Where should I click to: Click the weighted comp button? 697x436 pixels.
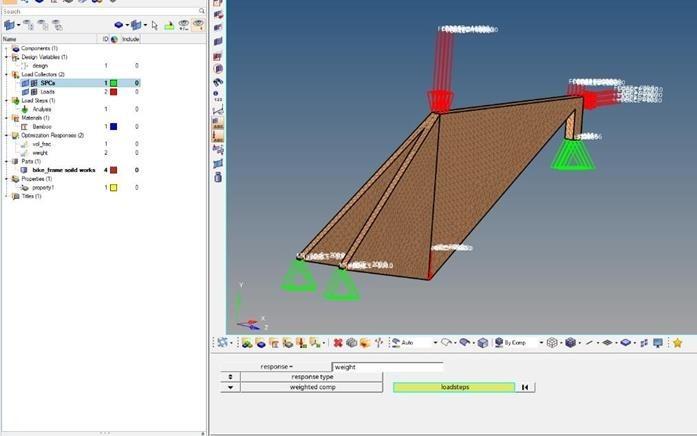(x=311, y=387)
